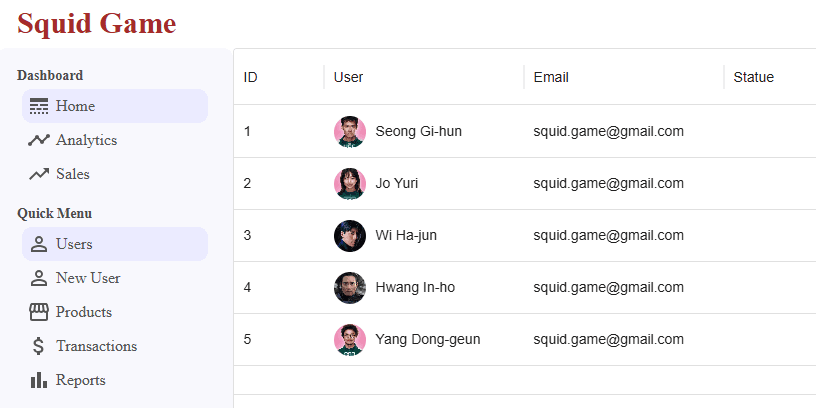Viewport: 816px width, 408px height.
Task: Select Users in the Quick Menu
Action: (x=115, y=244)
